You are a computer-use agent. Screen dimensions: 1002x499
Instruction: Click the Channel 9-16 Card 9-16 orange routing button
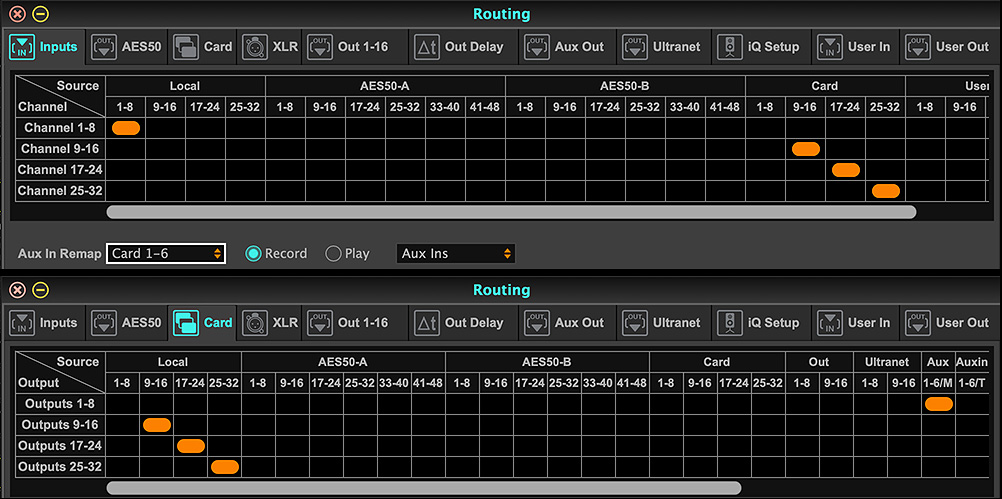pyautogui.click(x=805, y=149)
